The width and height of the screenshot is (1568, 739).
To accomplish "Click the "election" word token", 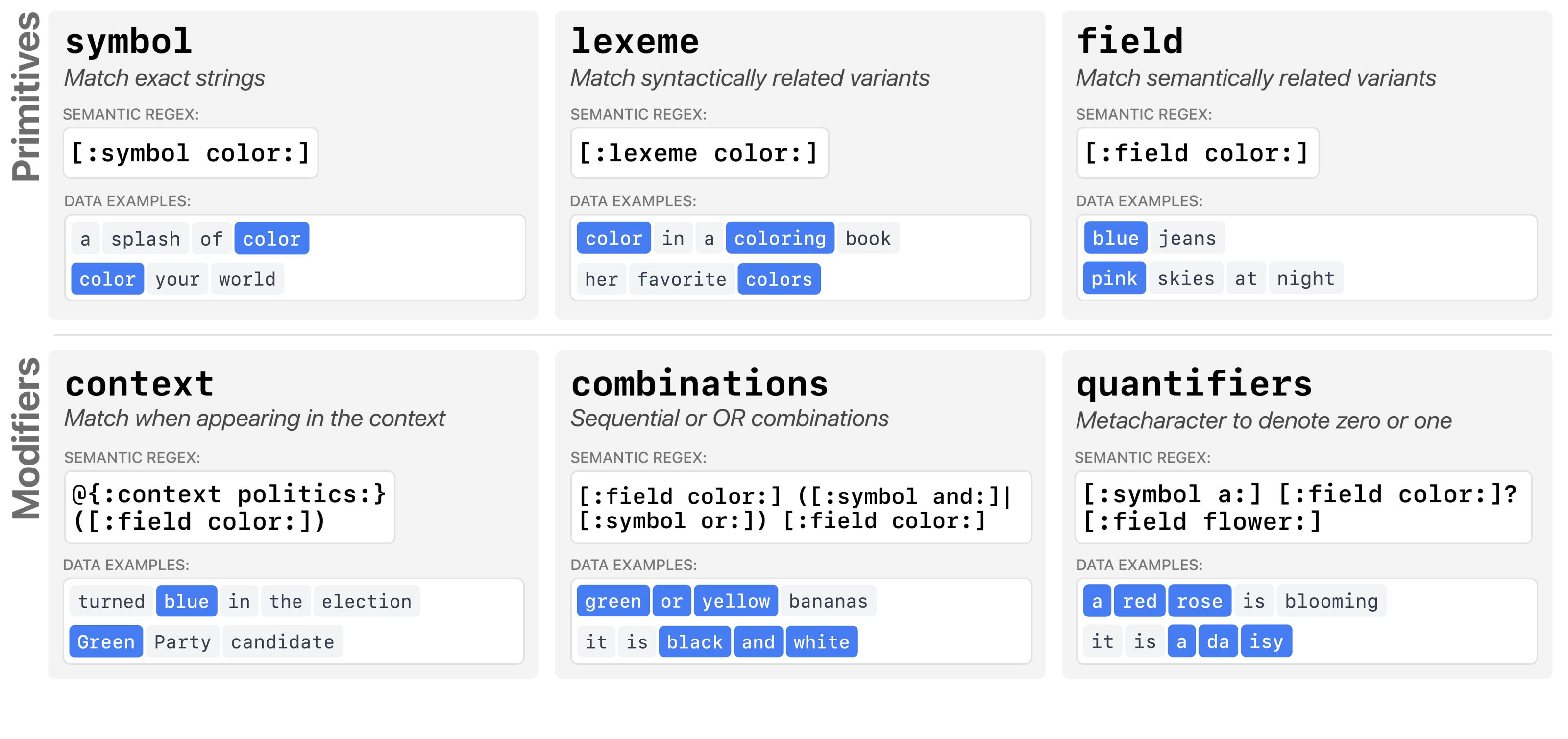I will 367,601.
